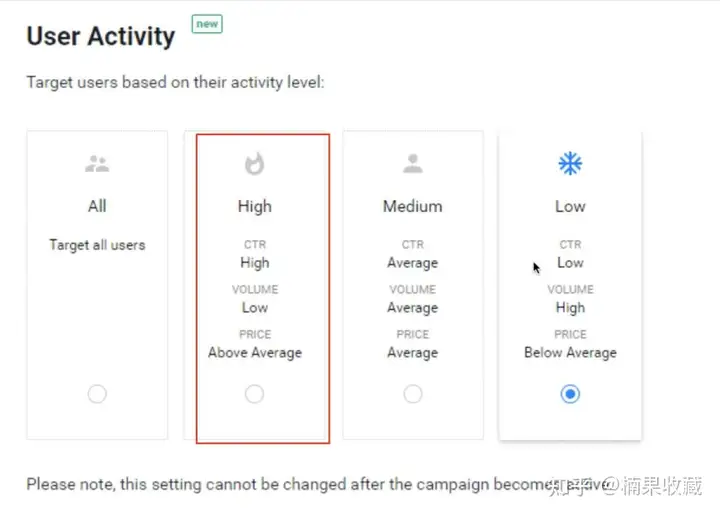Click the green 'new' badge
Image resolution: width=720 pixels, height=515 pixels.
207,24
